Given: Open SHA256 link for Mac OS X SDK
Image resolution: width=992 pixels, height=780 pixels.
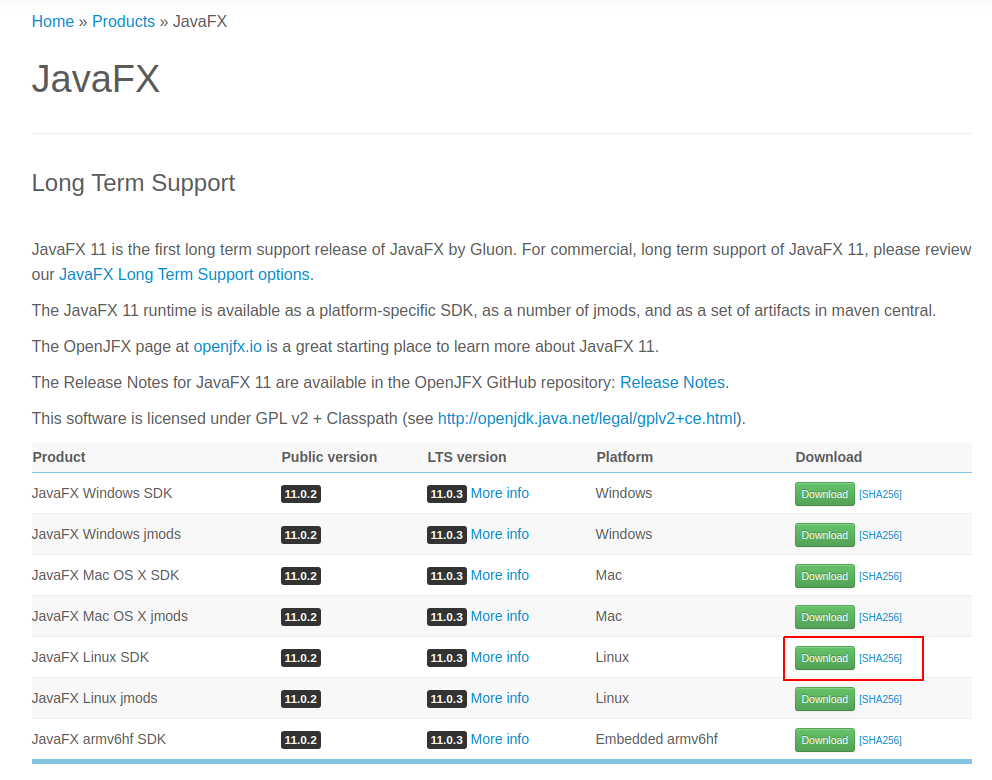Looking at the screenshot, I should pyautogui.click(x=880, y=576).
